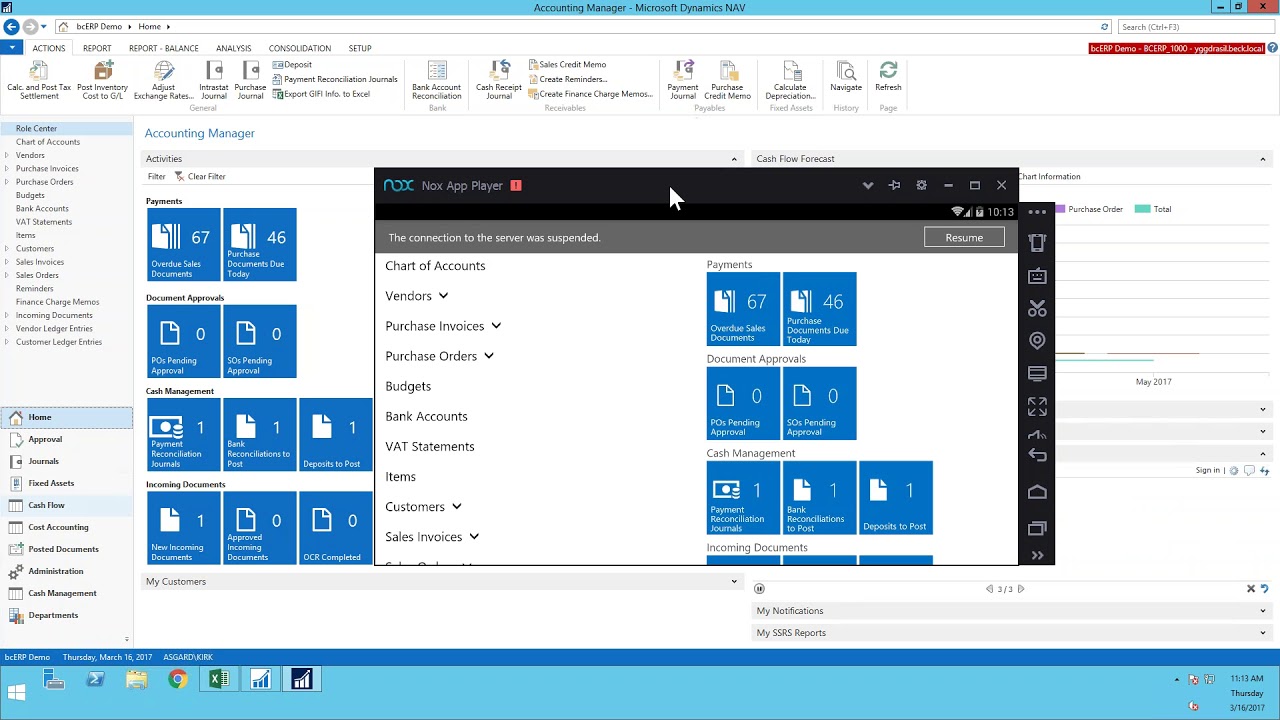The width and height of the screenshot is (1280, 720).
Task: Click Clear Filter in Activities
Action: click(200, 176)
